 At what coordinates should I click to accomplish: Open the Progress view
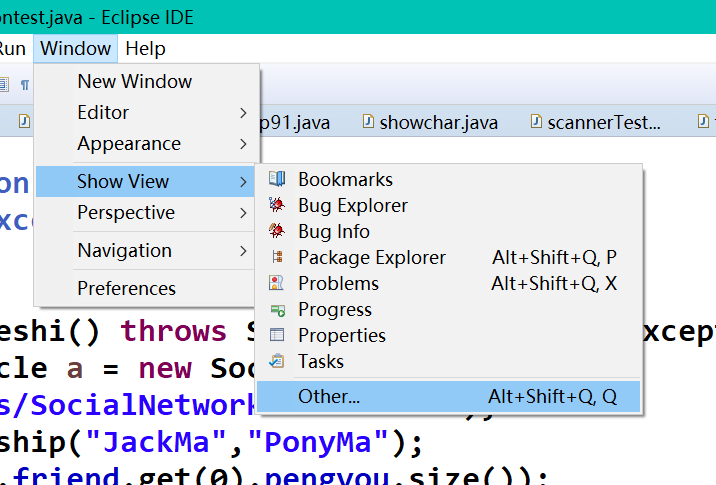click(449, 310)
